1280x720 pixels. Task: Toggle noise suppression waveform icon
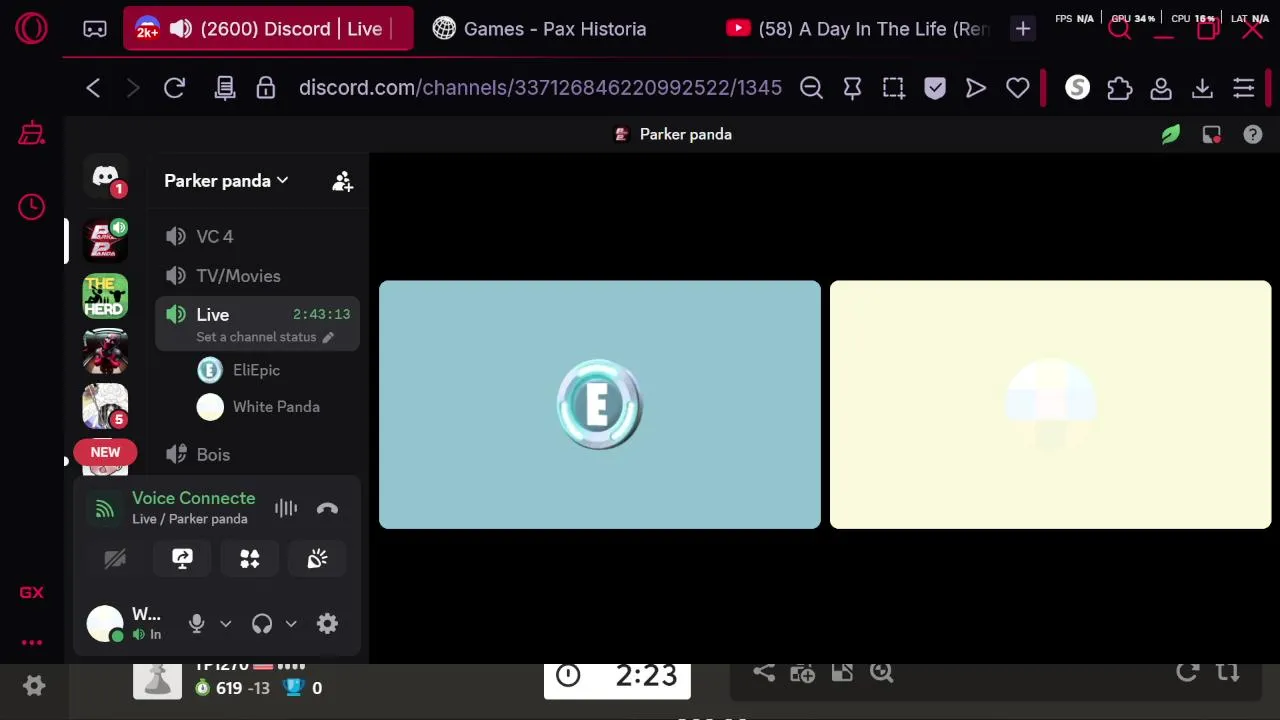coord(286,508)
